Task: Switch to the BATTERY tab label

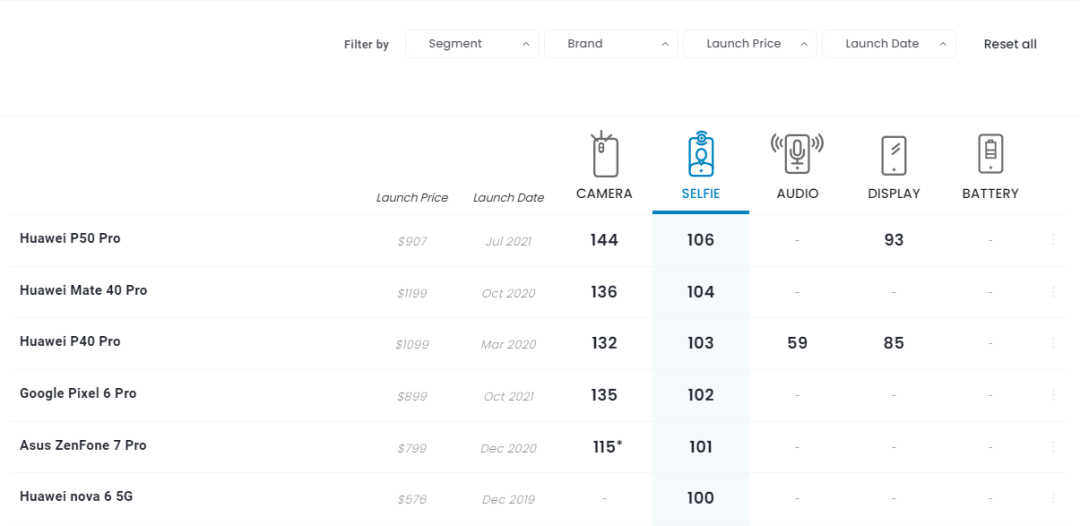Action: click(990, 194)
